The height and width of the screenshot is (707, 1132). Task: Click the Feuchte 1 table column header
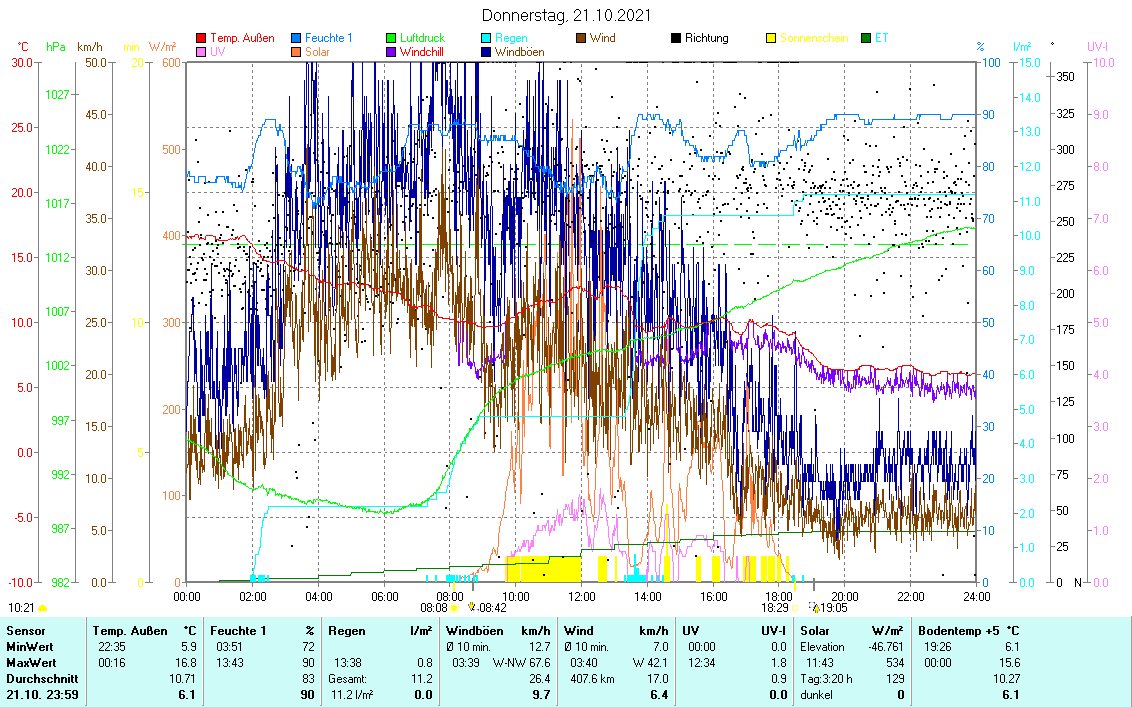238,631
